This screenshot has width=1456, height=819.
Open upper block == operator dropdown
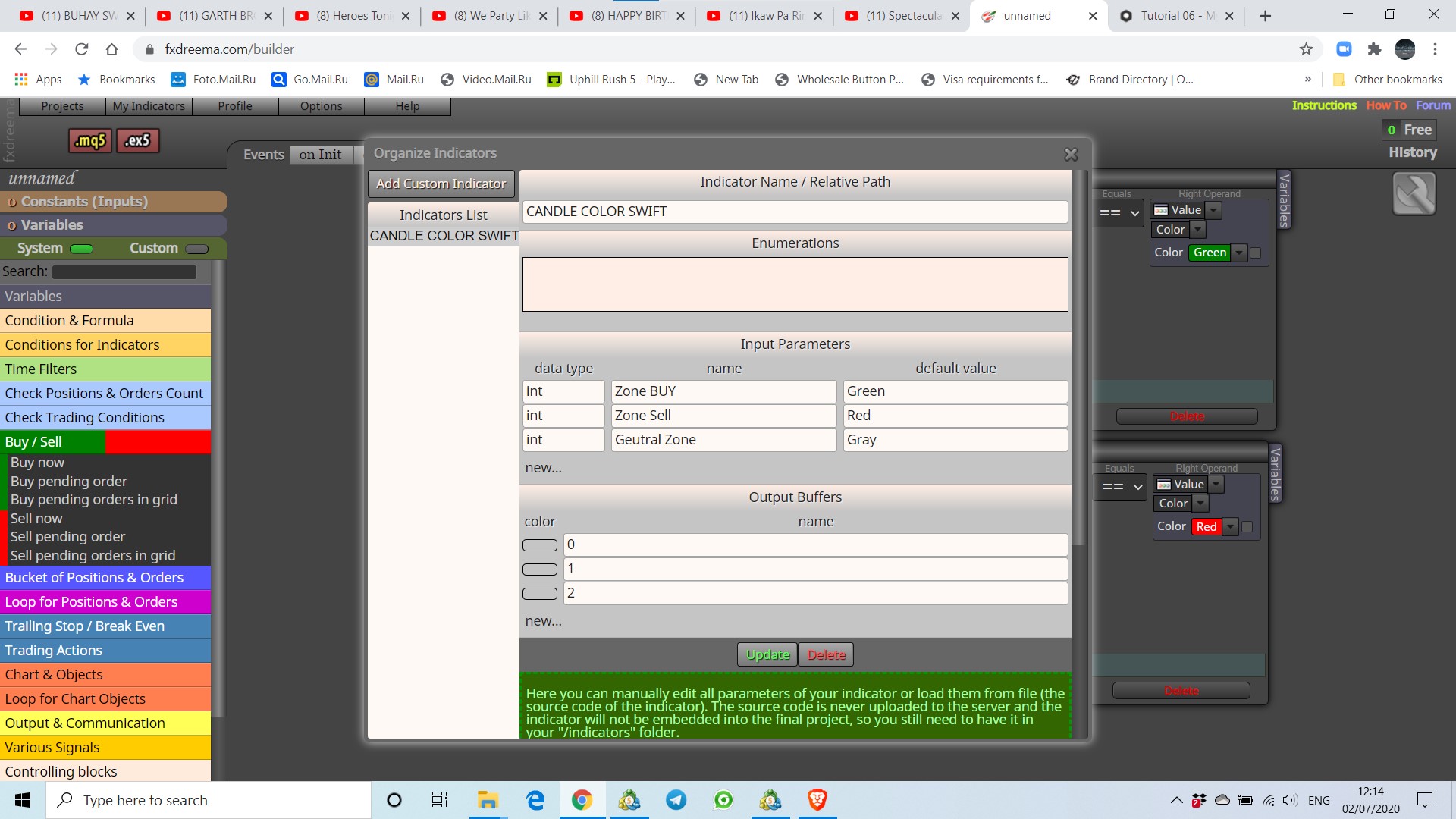click(1120, 213)
